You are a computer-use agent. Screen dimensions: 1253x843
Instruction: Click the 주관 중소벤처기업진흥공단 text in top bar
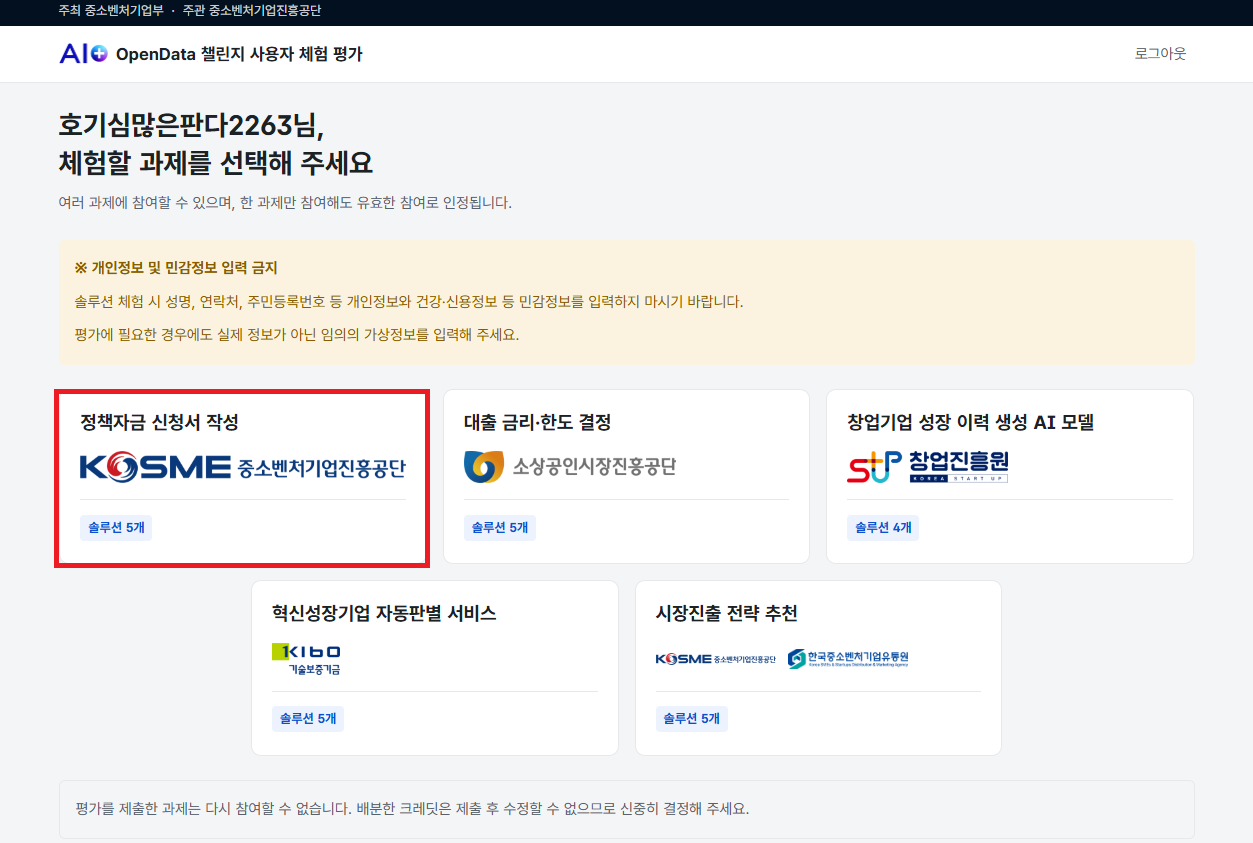coord(252,10)
